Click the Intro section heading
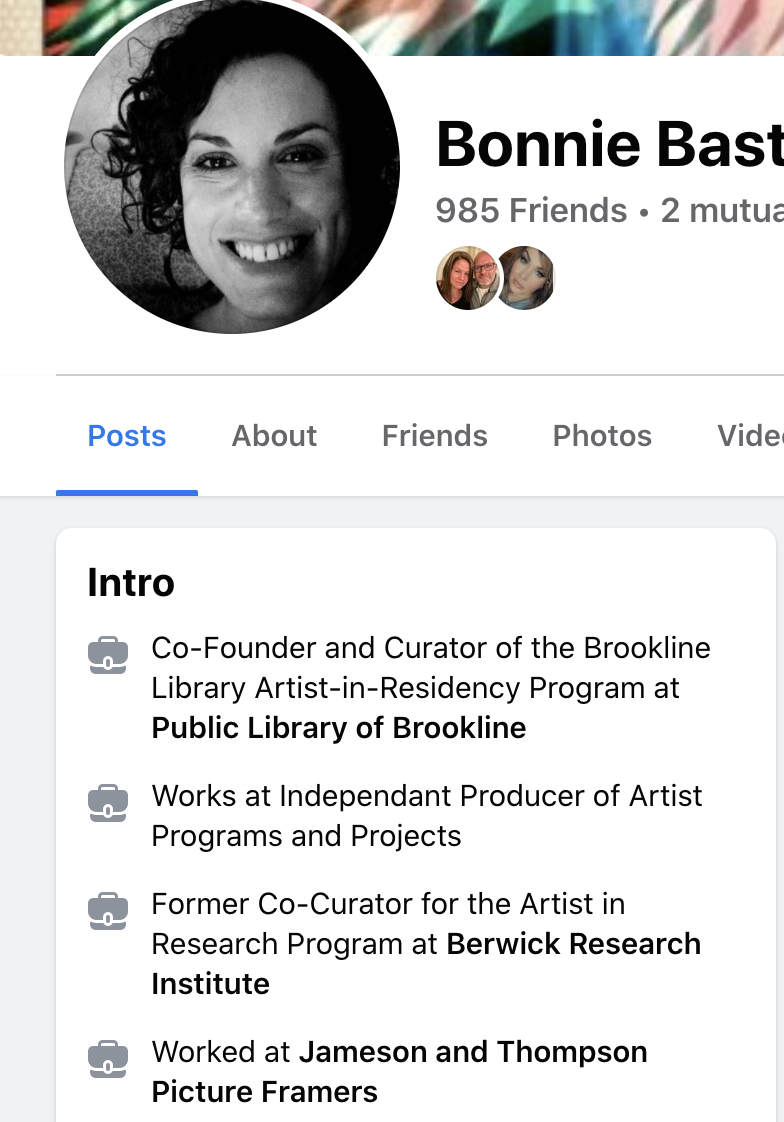 coord(131,582)
